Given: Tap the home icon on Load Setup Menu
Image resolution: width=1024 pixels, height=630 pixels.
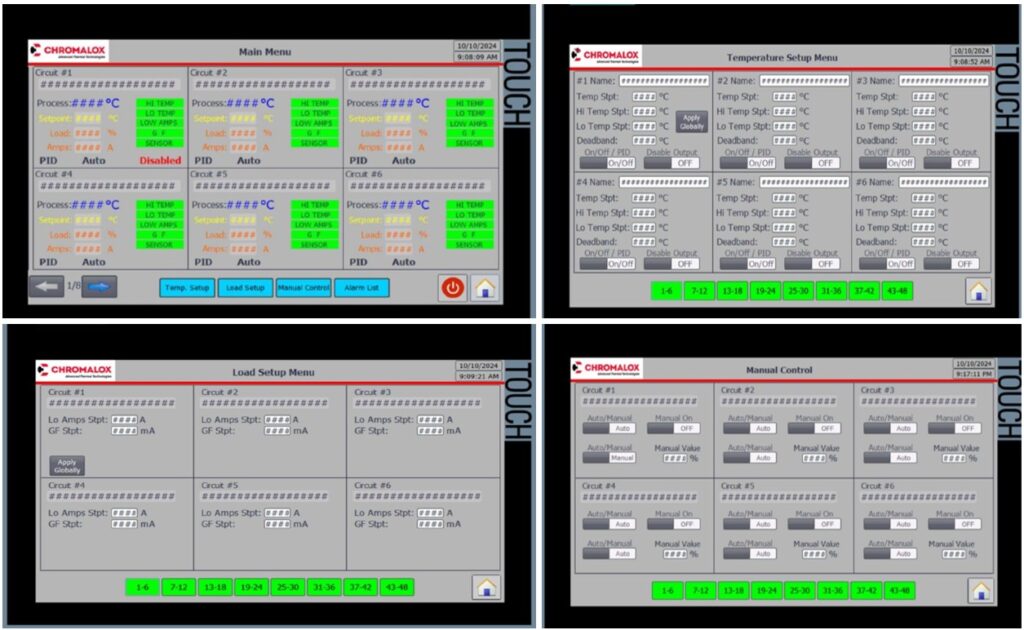Looking at the screenshot, I should [x=486, y=587].
